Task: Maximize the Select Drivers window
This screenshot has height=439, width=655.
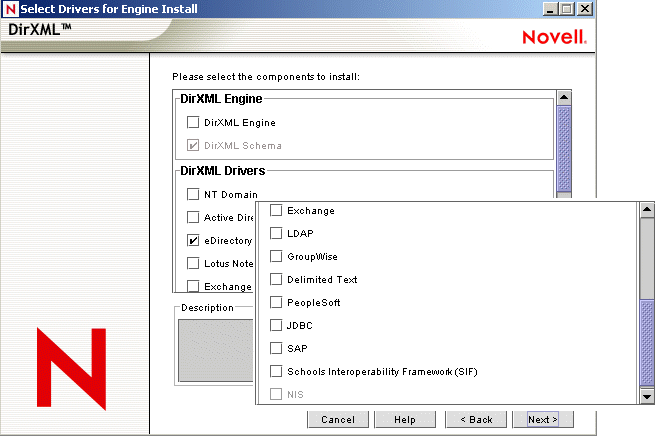Action: point(567,9)
